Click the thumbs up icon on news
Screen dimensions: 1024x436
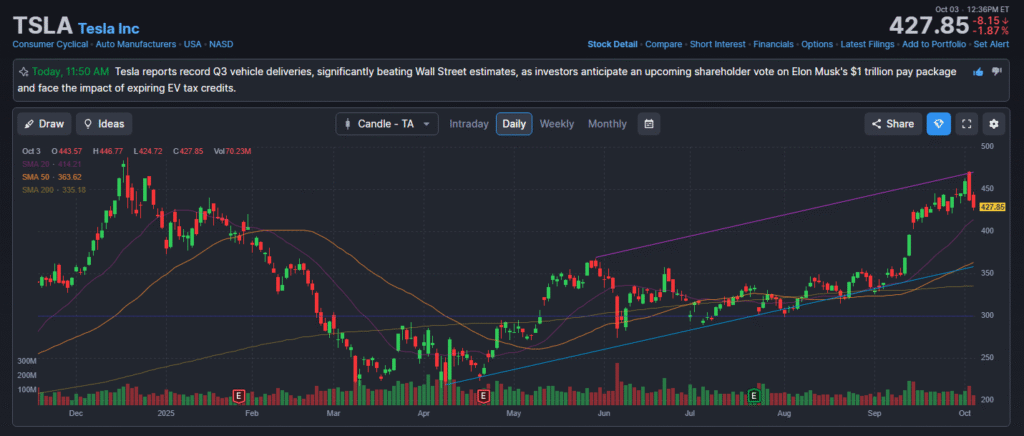pyautogui.click(x=978, y=72)
